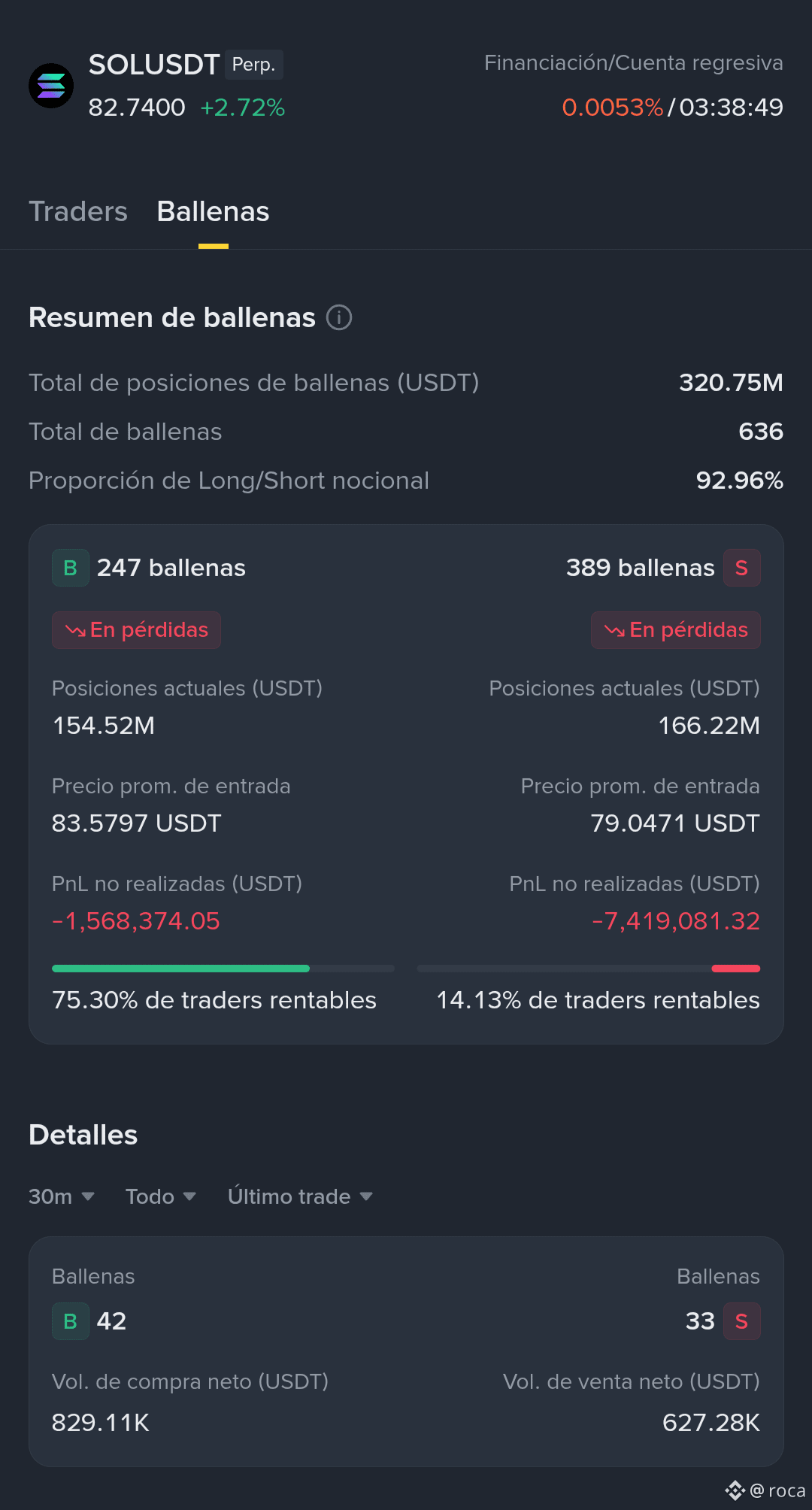Click the right En pérdidas tag
This screenshot has width=812, height=1510.
pos(676,630)
